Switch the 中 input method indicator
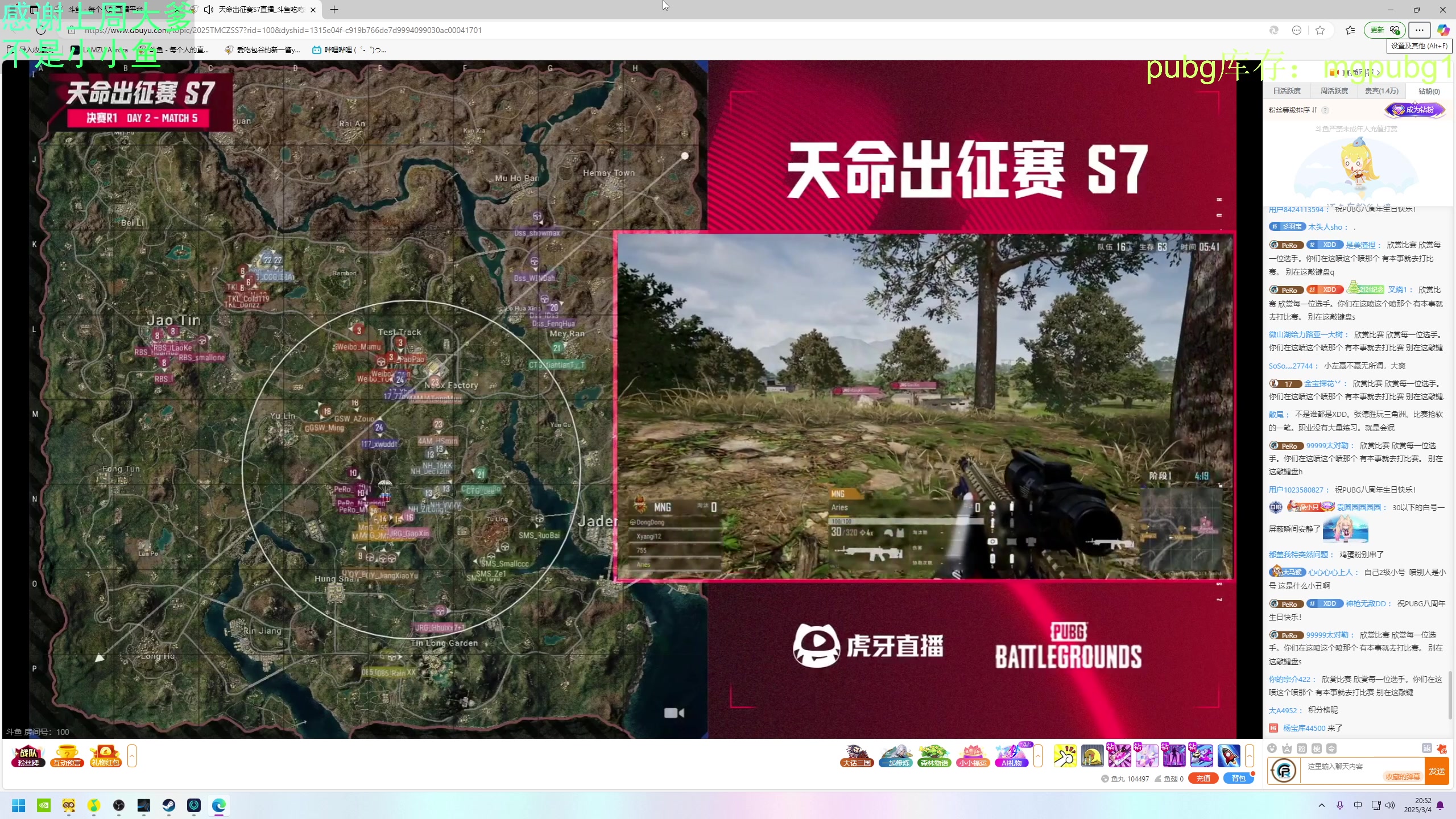 pos(1358,805)
